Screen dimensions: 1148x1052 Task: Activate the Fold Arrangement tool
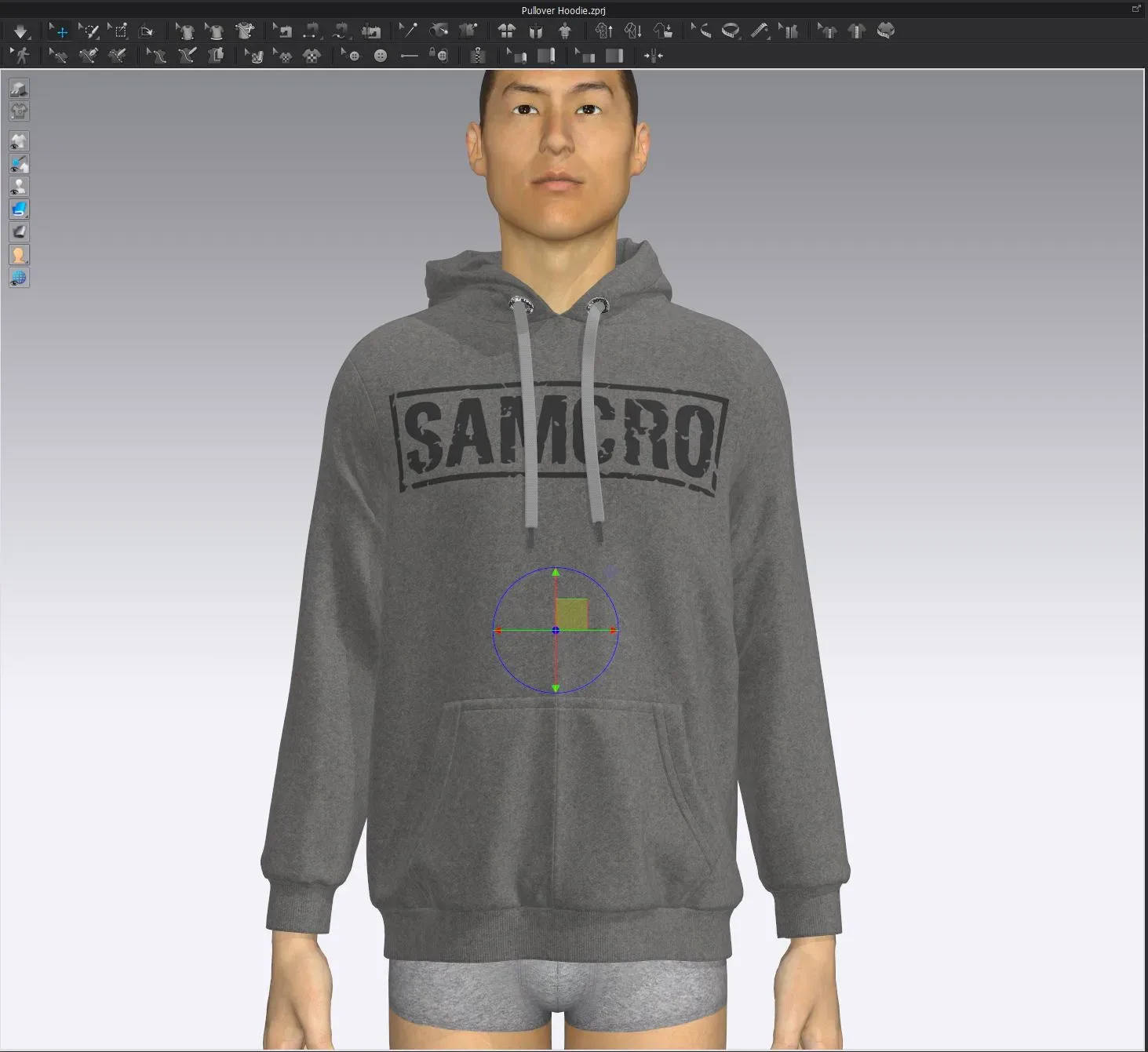pos(146,31)
